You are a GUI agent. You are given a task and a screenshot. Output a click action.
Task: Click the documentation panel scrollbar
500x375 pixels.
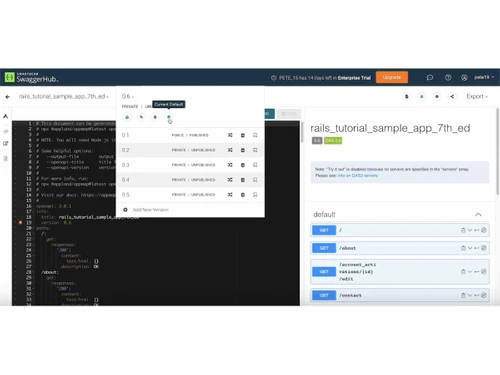[497, 152]
